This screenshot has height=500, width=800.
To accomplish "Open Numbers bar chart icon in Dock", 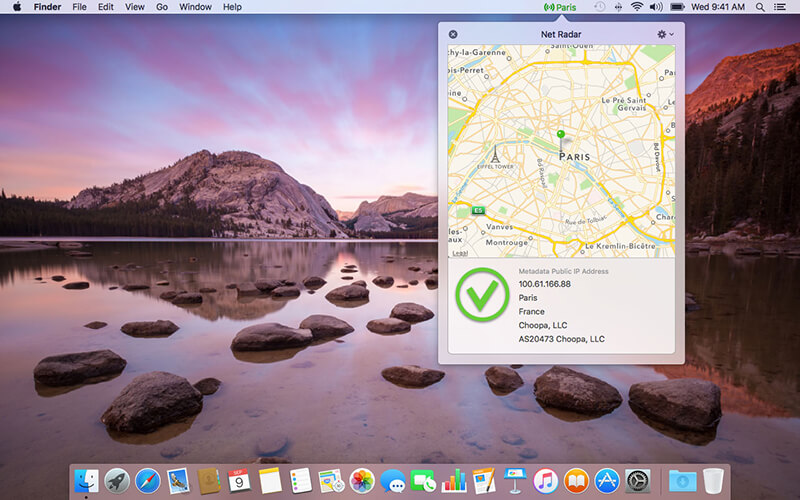I will point(454,481).
